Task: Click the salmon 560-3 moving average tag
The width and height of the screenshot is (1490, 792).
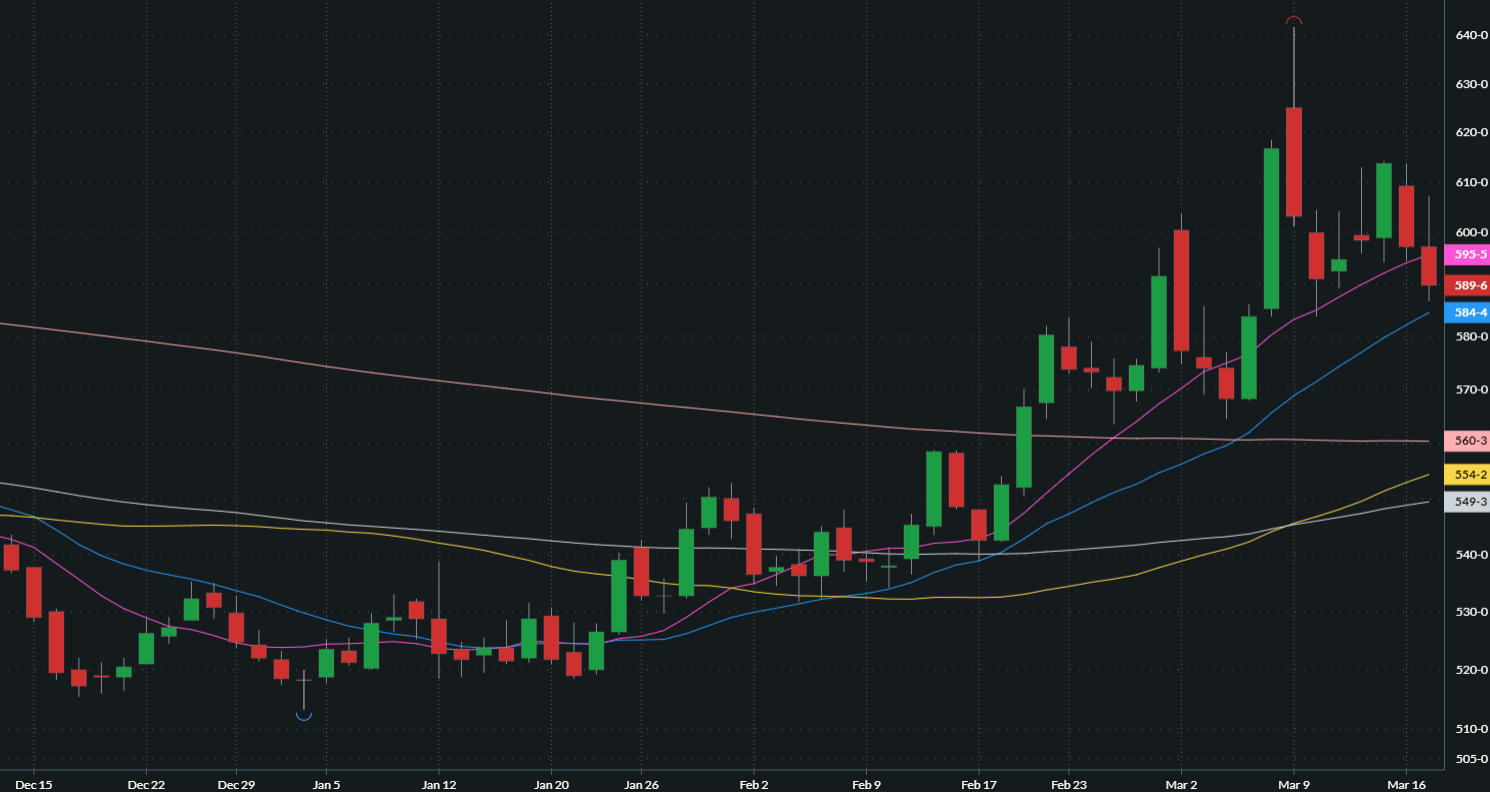Action: click(1470, 441)
